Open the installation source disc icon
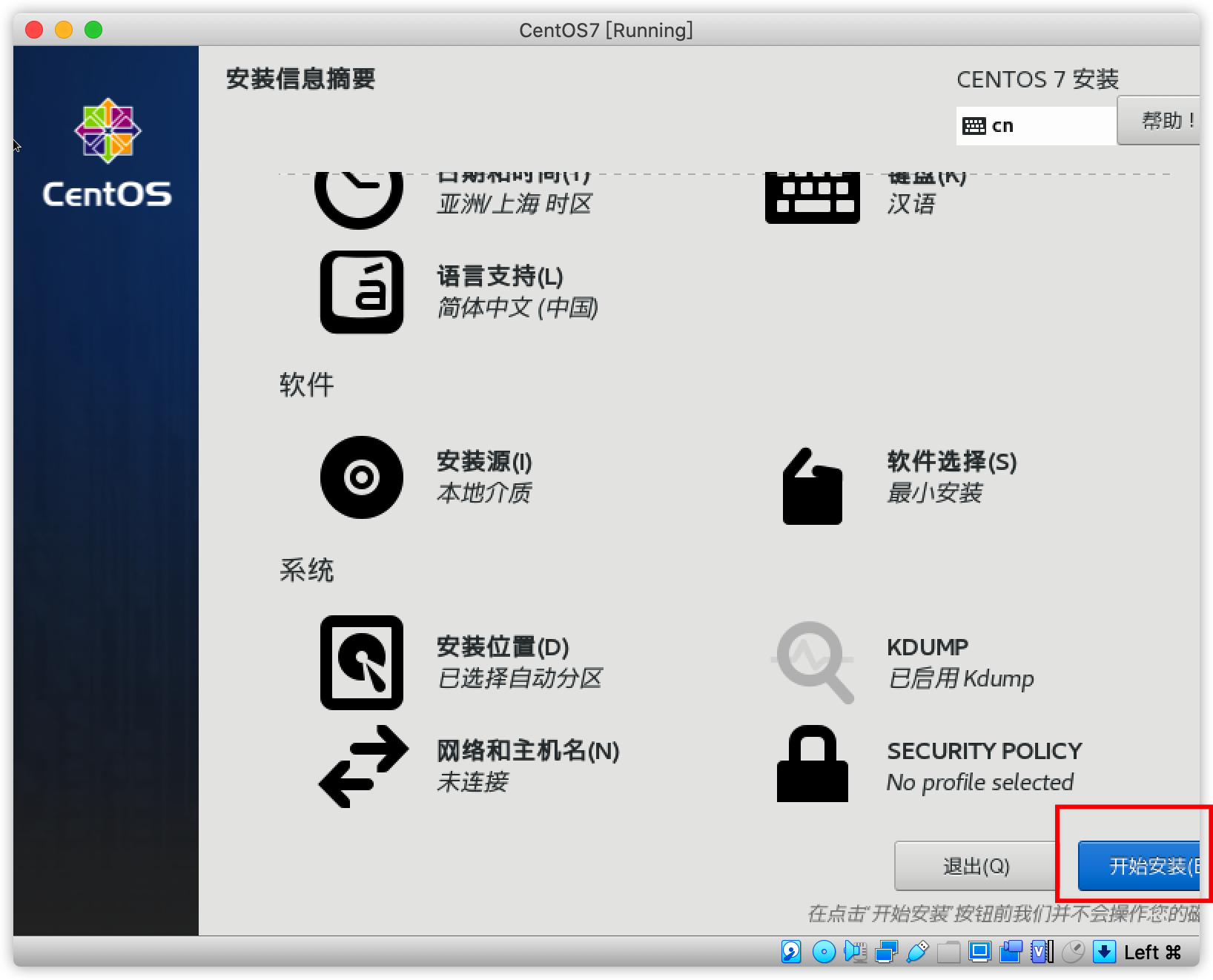Screen dimensions: 1213x980 point(362,477)
